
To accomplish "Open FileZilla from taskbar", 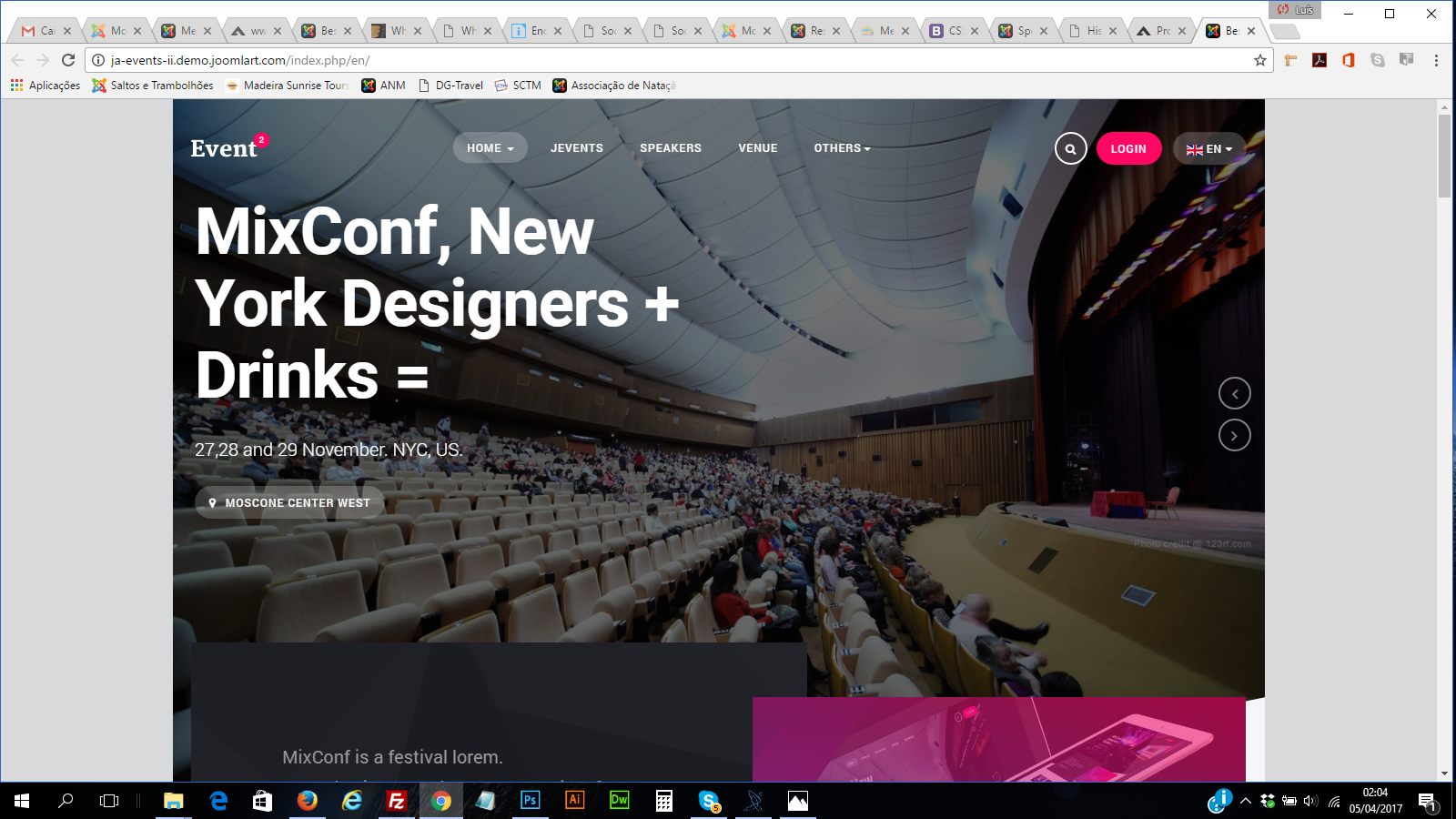I will point(397,801).
